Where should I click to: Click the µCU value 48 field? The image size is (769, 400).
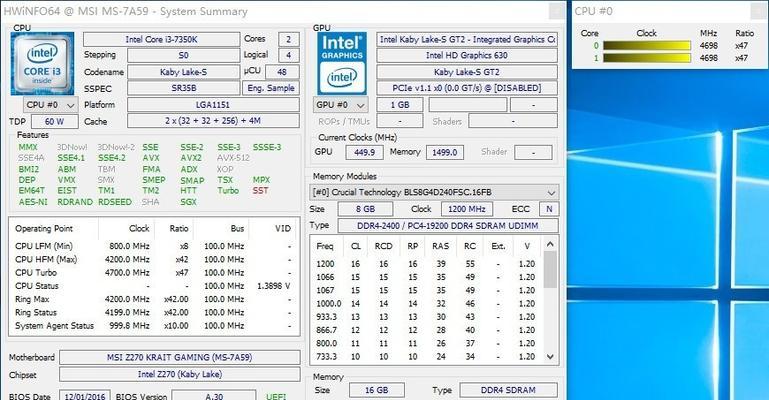(x=282, y=72)
